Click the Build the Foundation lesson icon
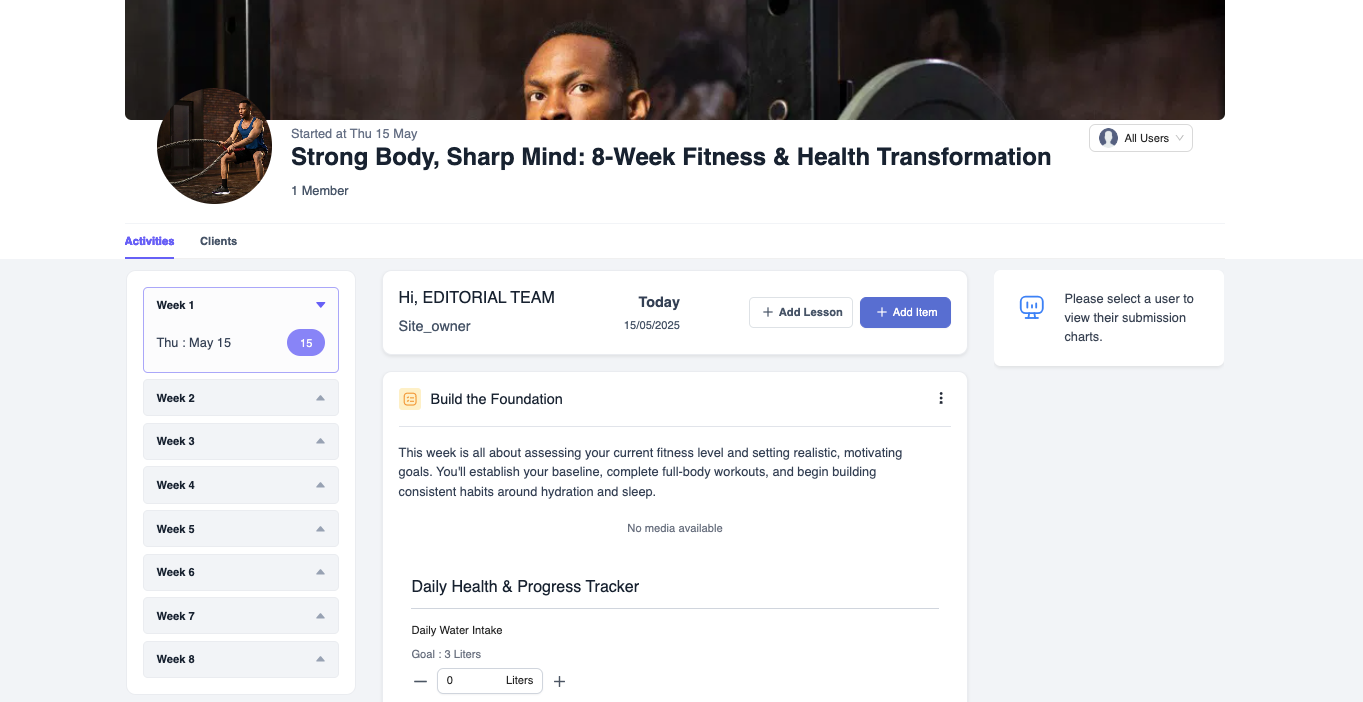 coord(410,399)
